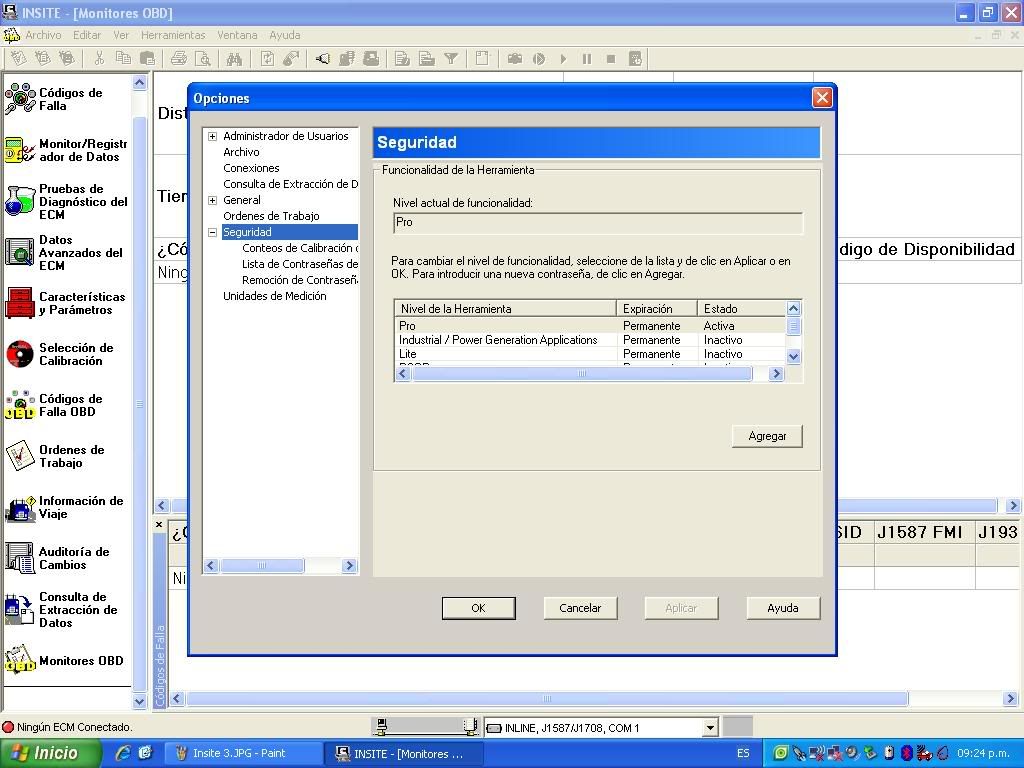1024x768 pixels.
Task: Click the list's scroll up arrow
Action: [793, 308]
